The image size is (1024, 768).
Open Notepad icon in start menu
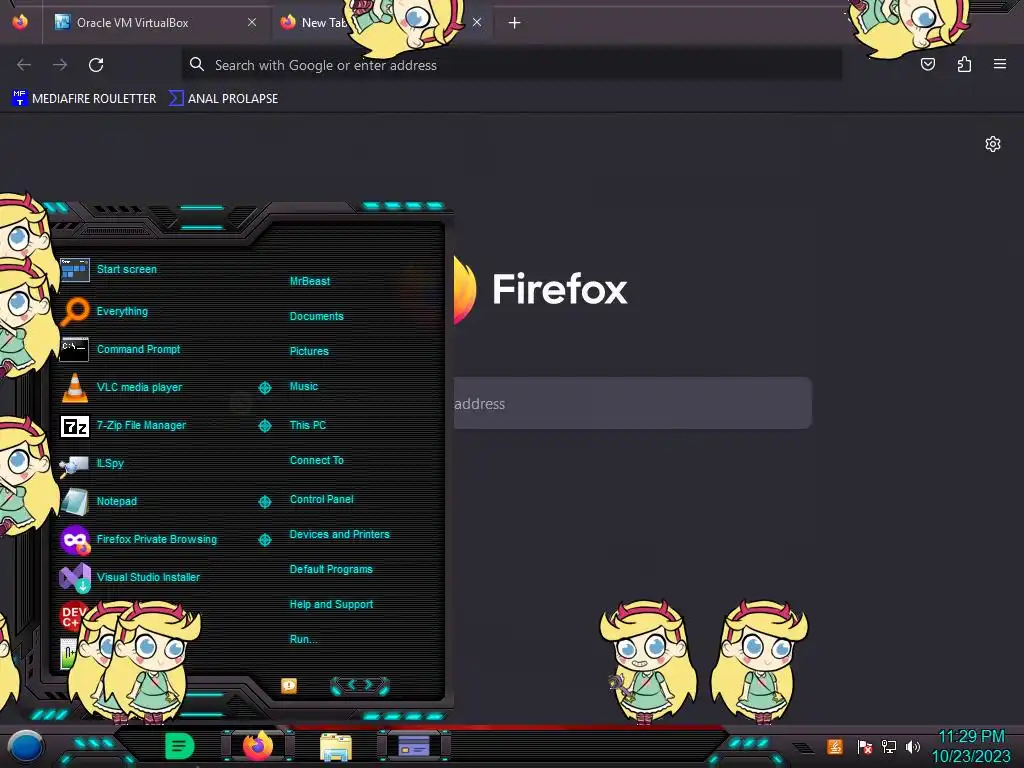(74, 502)
